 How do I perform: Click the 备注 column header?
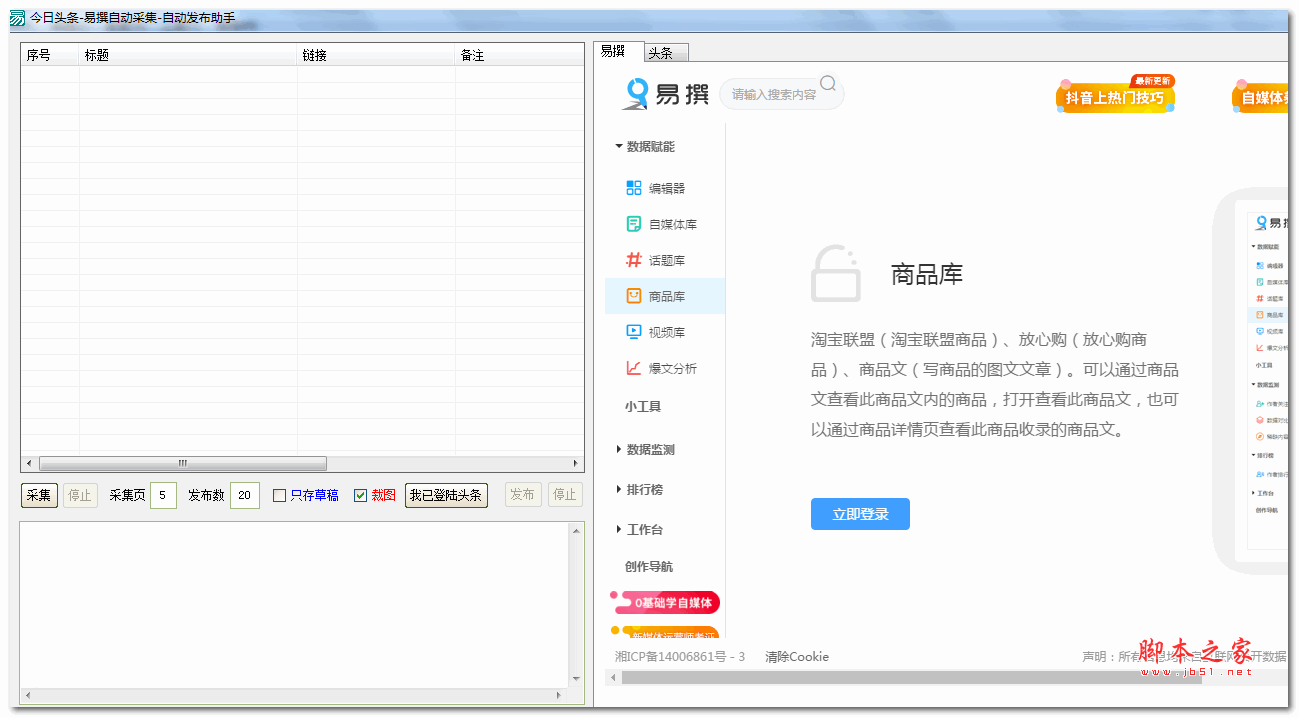(x=519, y=55)
